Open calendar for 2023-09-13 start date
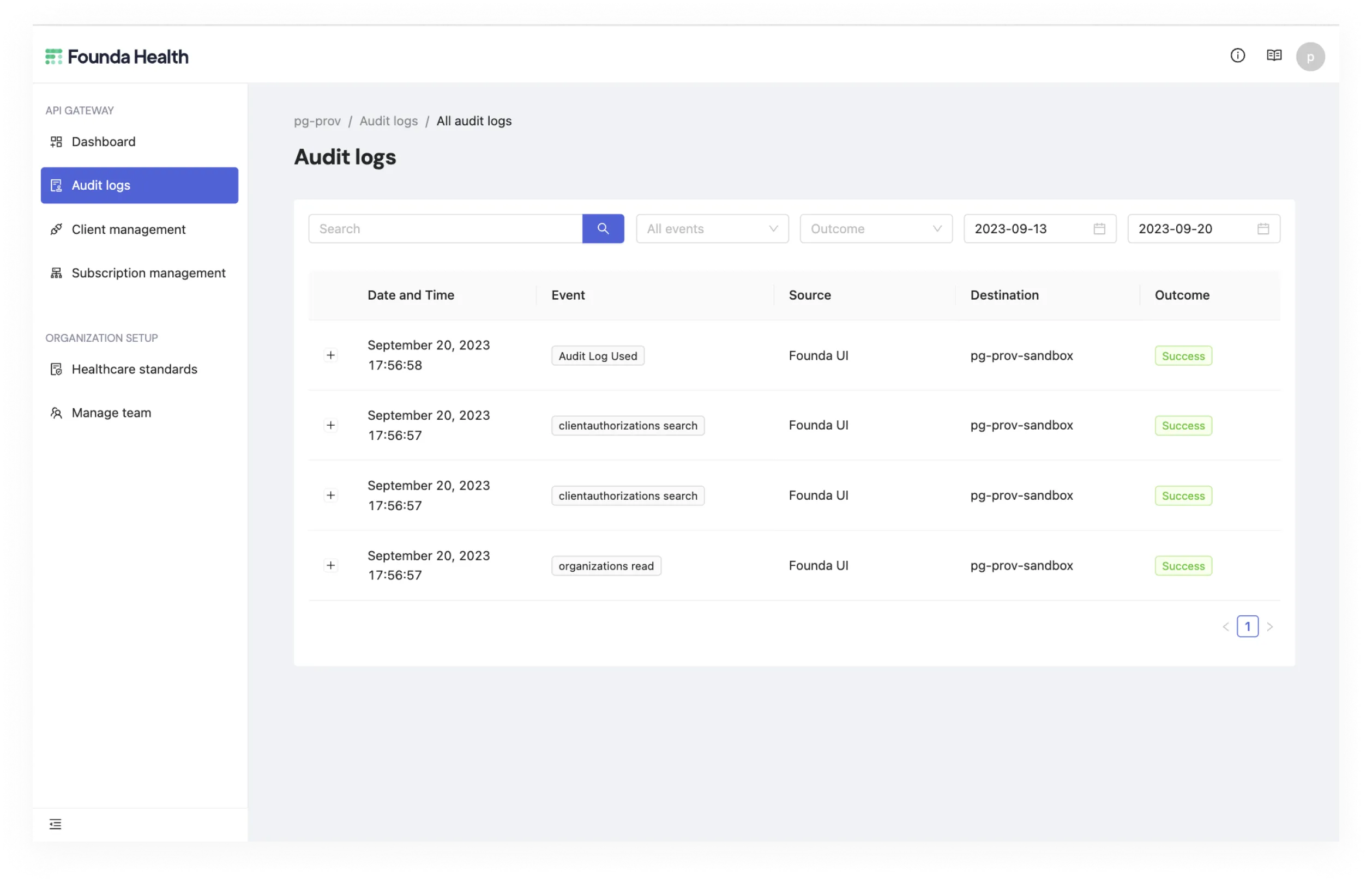The width and height of the screenshot is (1372, 883). (x=1099, y=229)
